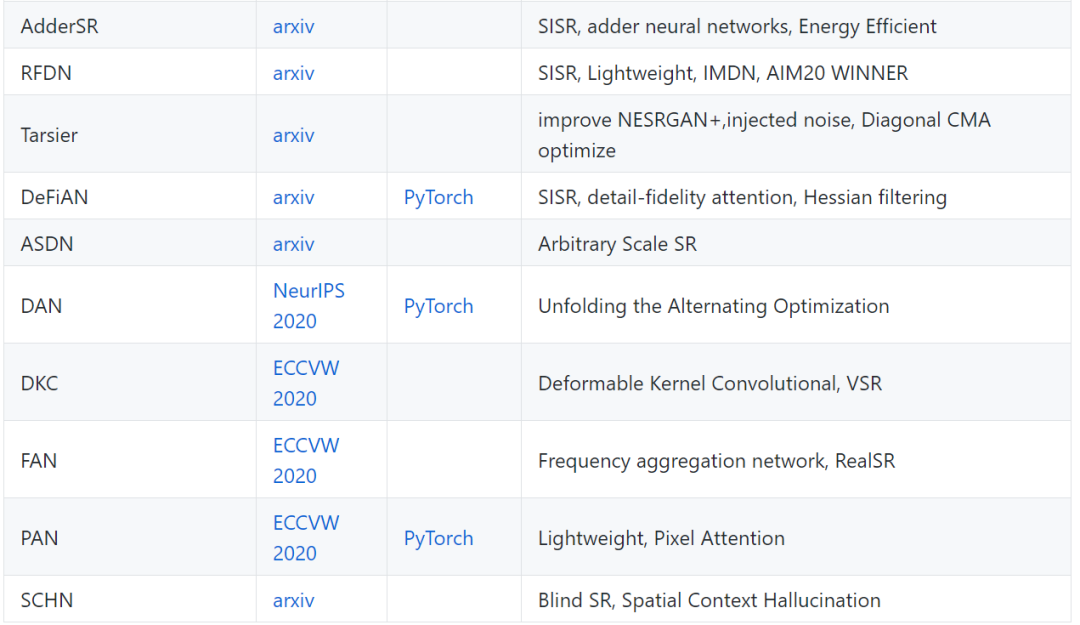Click the AdderSR model name cell

pos(59,27)
